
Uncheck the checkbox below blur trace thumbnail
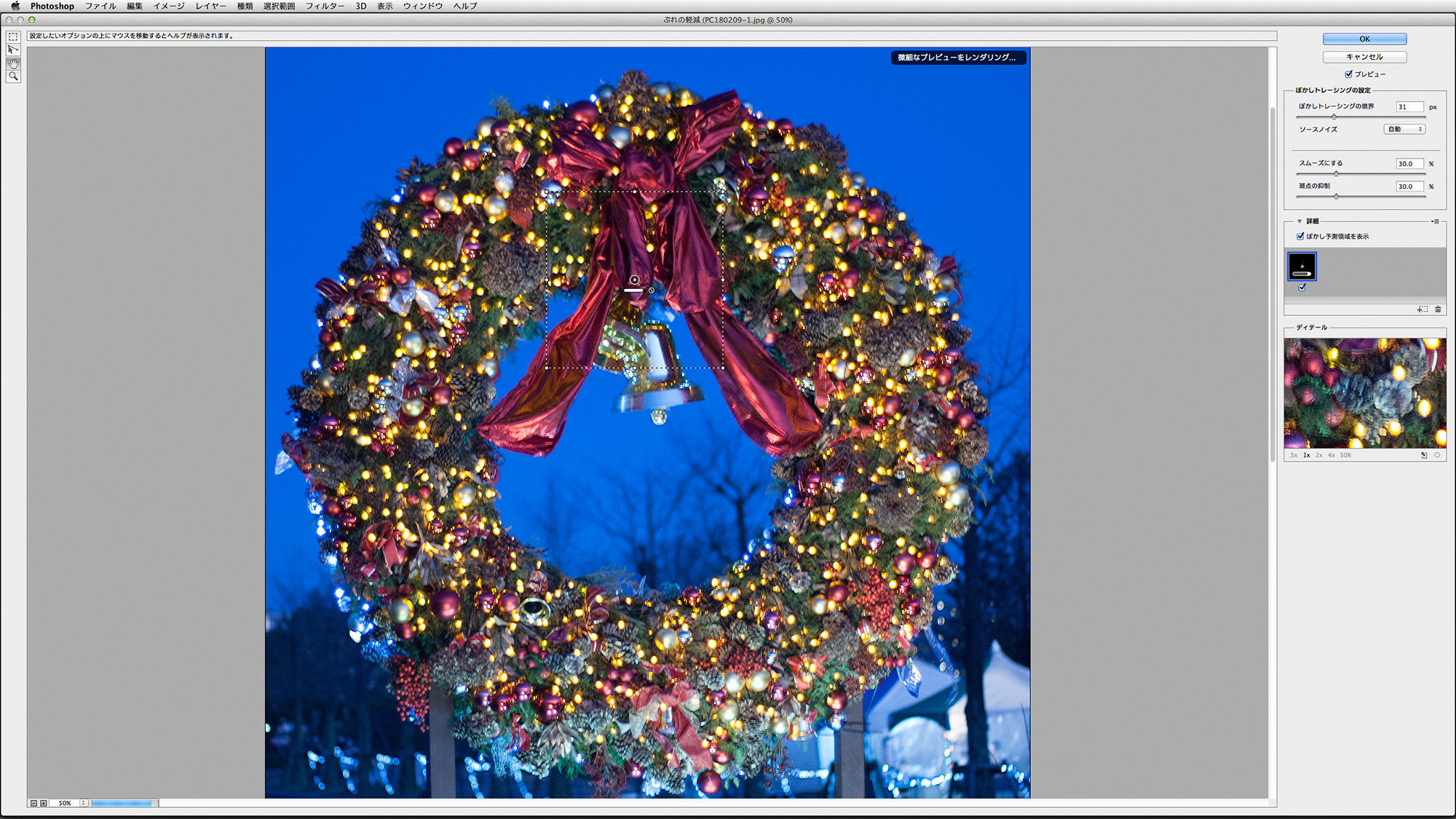click(1302, 288)
